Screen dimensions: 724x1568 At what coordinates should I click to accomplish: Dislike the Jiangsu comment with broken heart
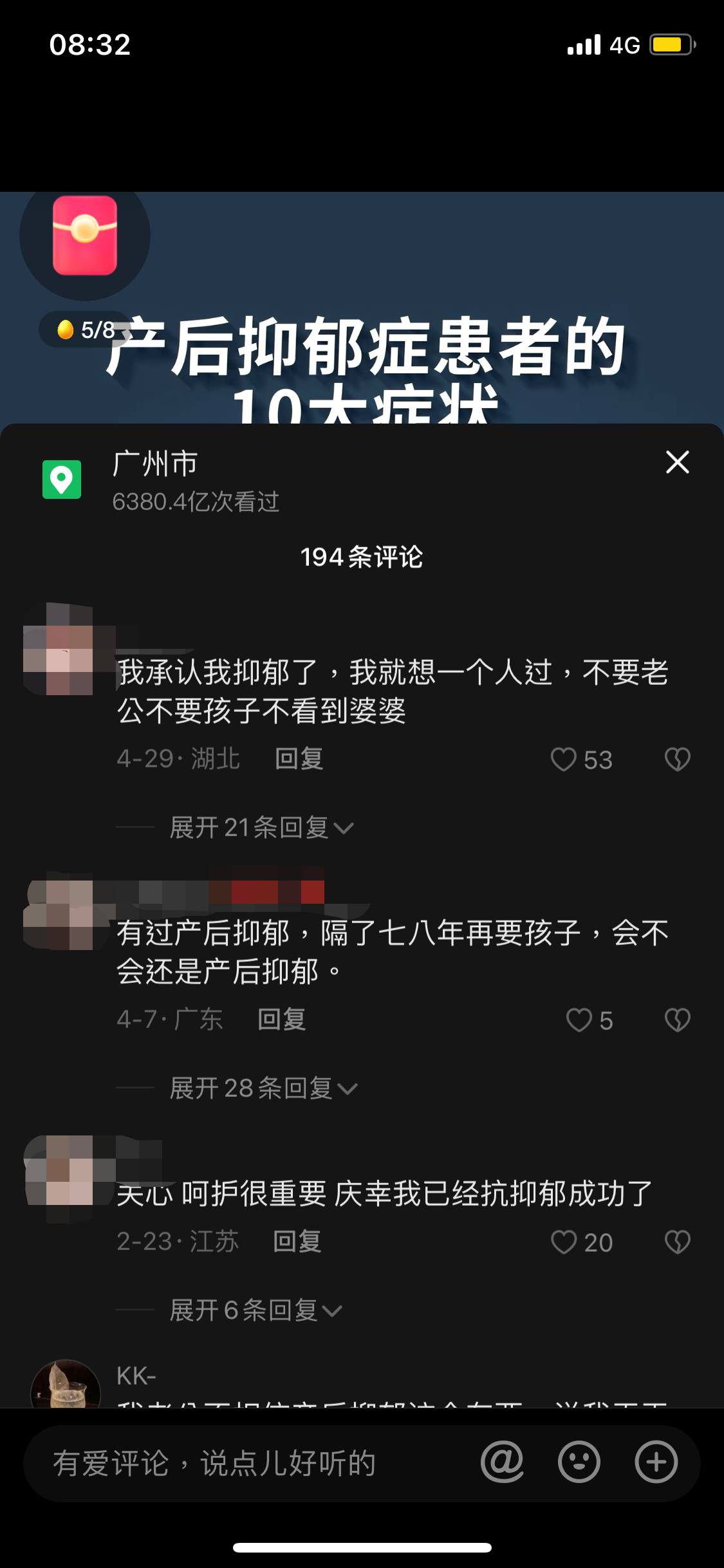click(x=678, y=1242)
